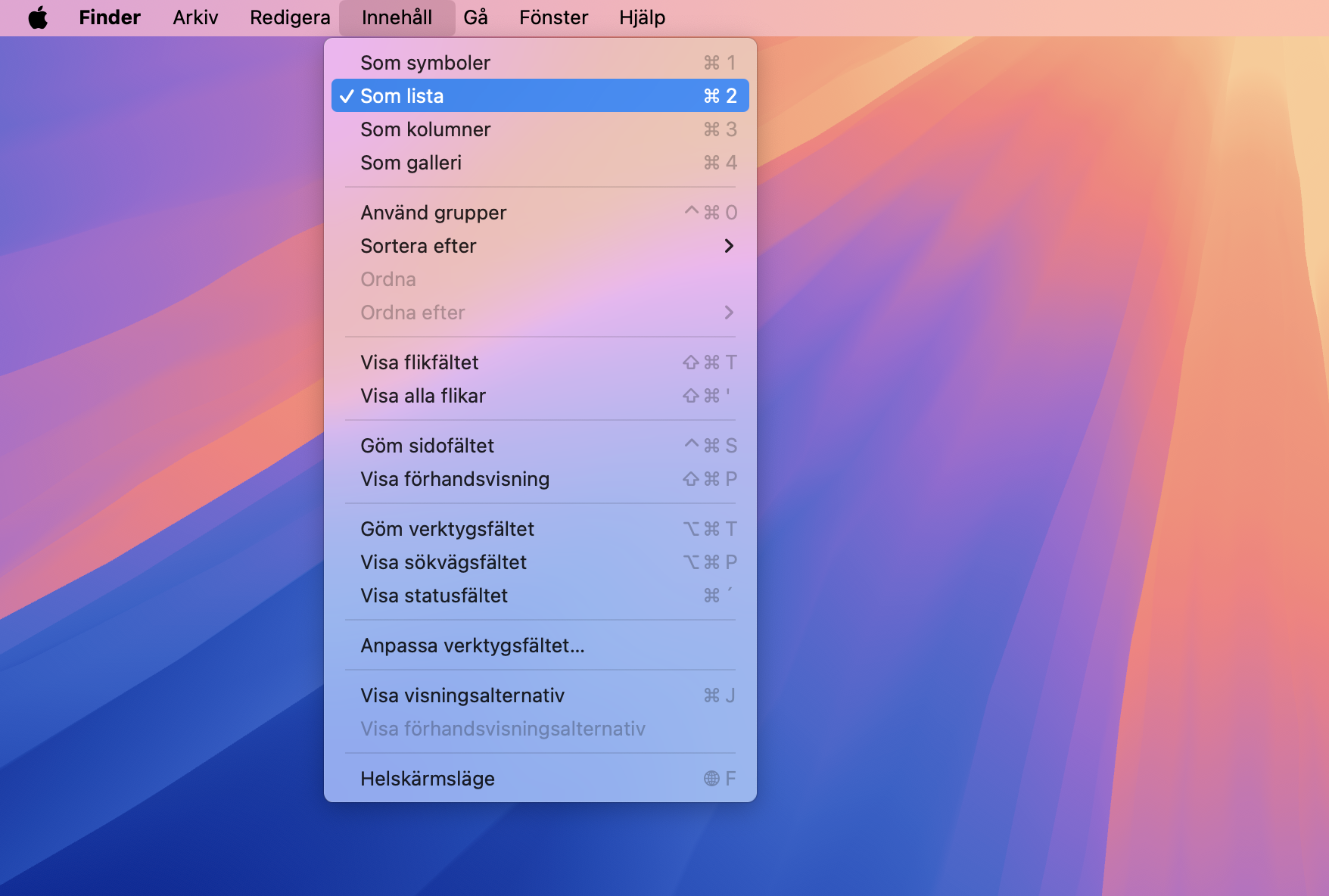Enter Helskärmsläge
This screenshot has width=1329, height=896.
(540, 779)
